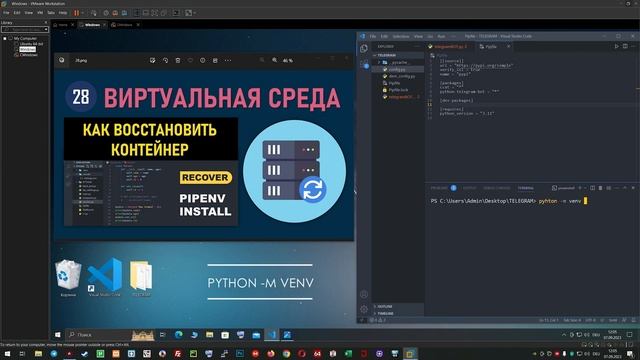Close the VMware Library panel
Screen dimensions: 640x360
(x=46, y=23)
